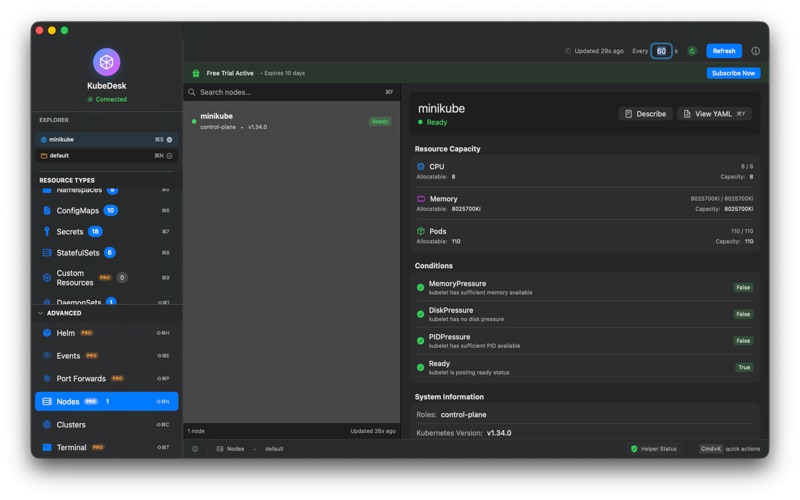
Task: Click the PRO badge beside Helm
Action: click(87, 333)
